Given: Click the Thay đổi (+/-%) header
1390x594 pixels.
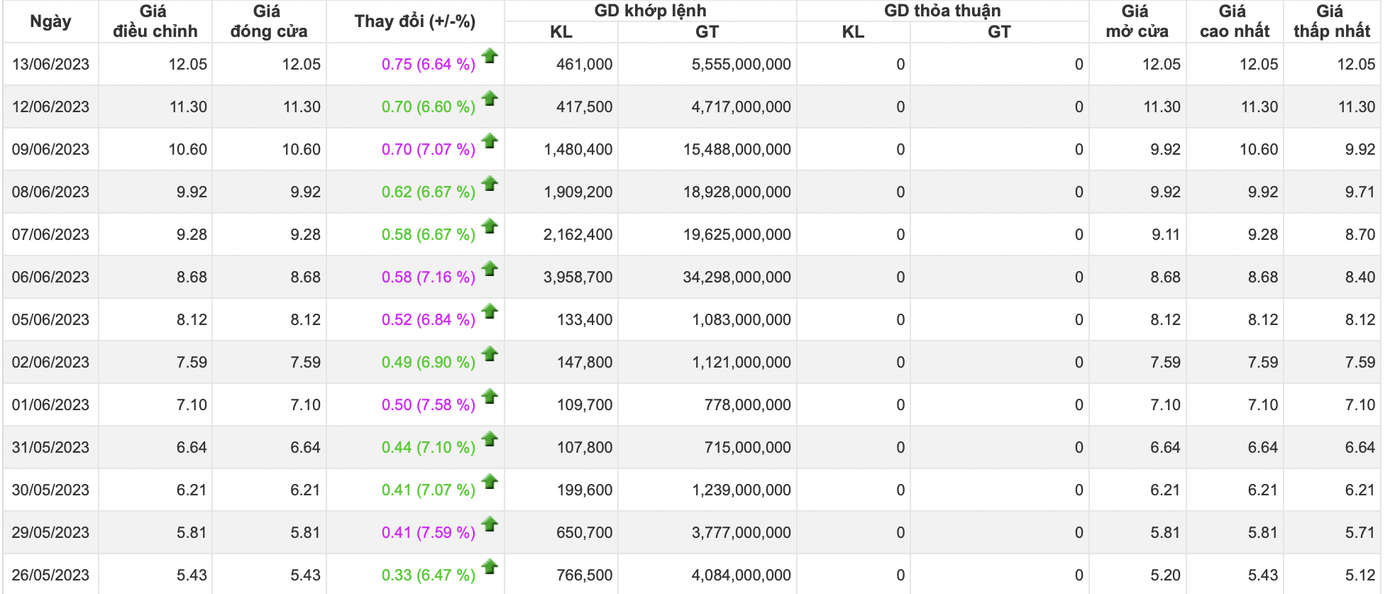Looking at the screenshot, I should pyautogui.click(x=414, y=21).
